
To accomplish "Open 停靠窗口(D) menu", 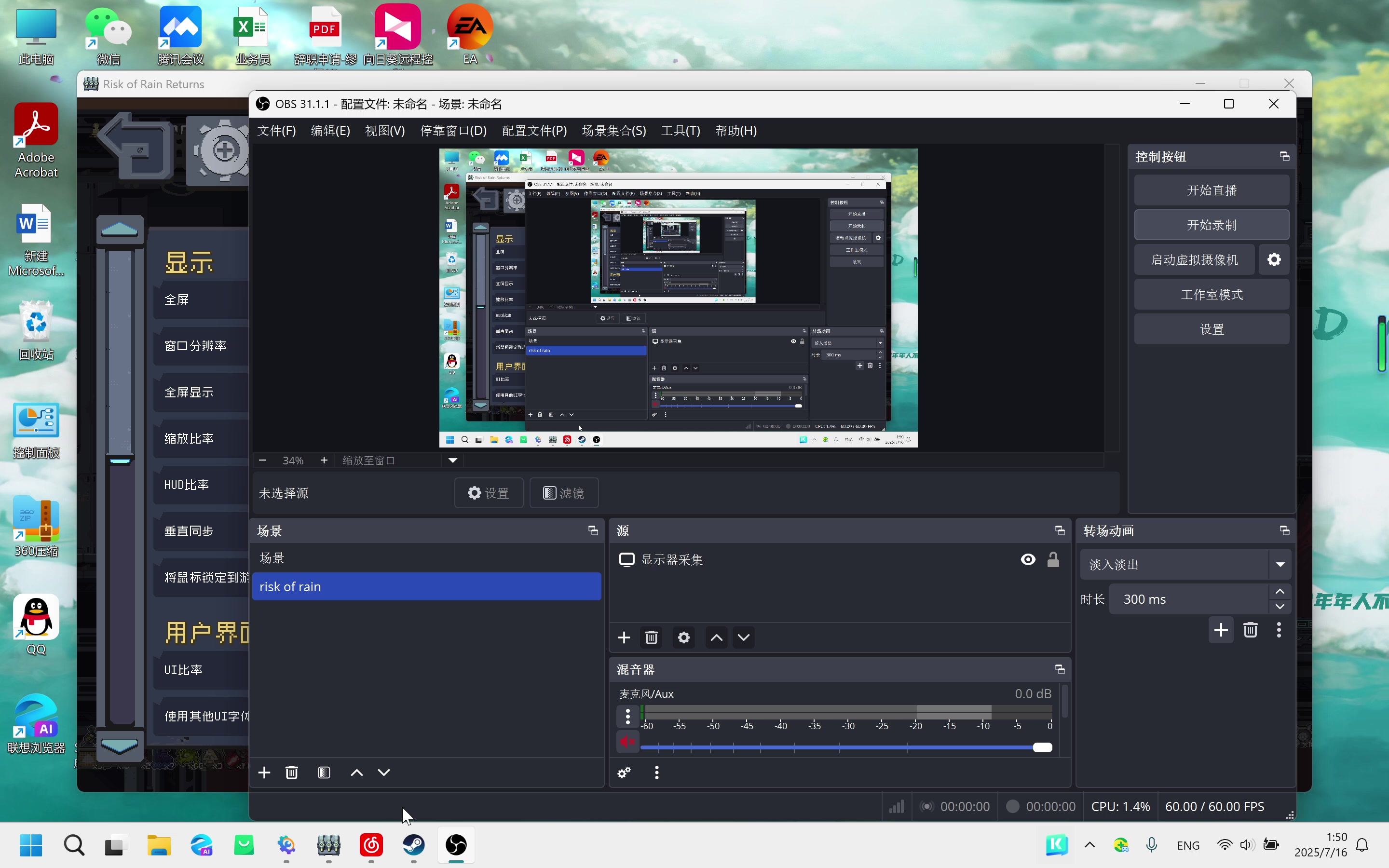I will click(453, 131).
